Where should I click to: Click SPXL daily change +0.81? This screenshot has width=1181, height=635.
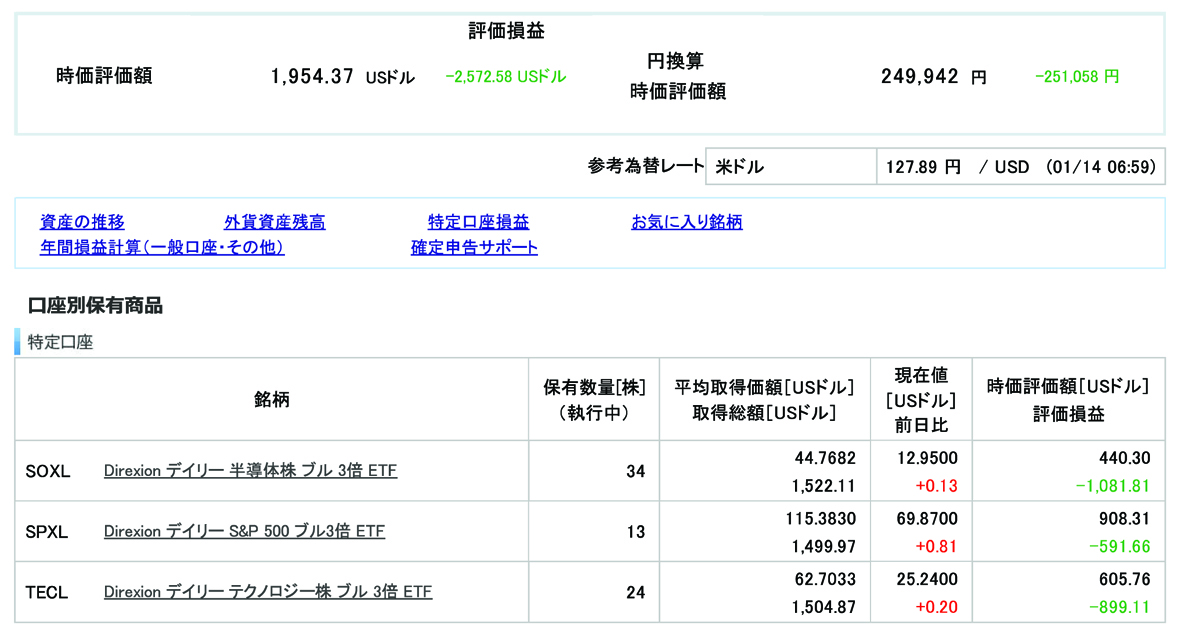[936, 547]
